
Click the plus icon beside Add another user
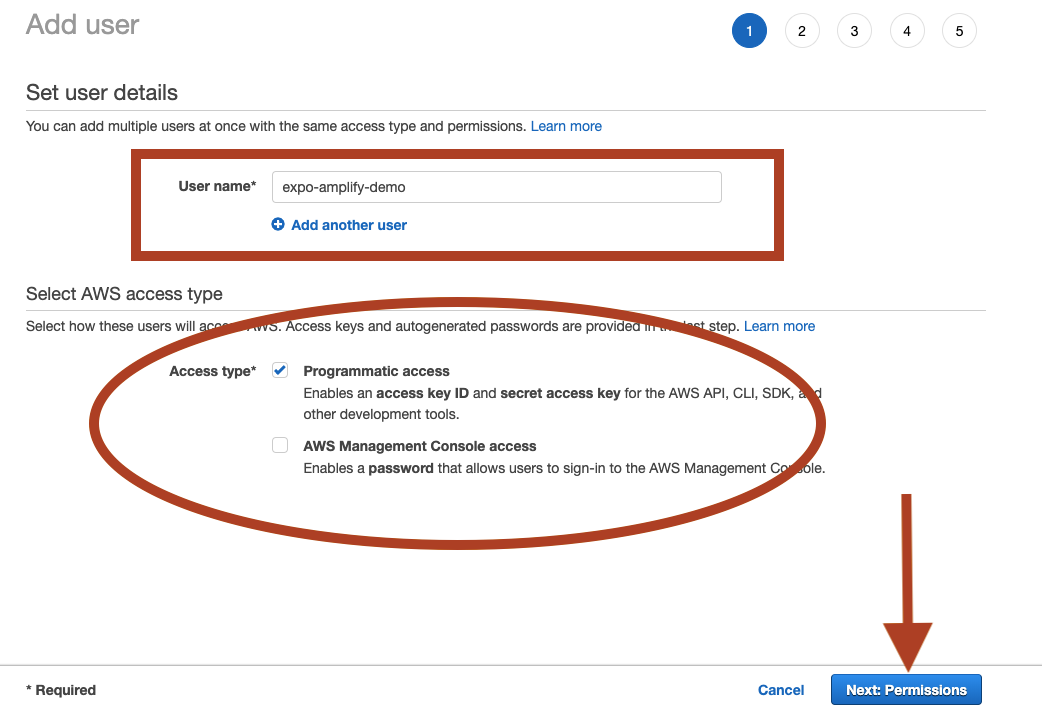pos(278,224)
